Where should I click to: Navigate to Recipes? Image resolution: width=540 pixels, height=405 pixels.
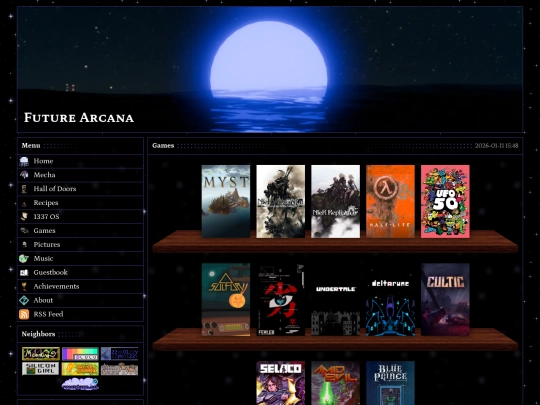(46, 203)
